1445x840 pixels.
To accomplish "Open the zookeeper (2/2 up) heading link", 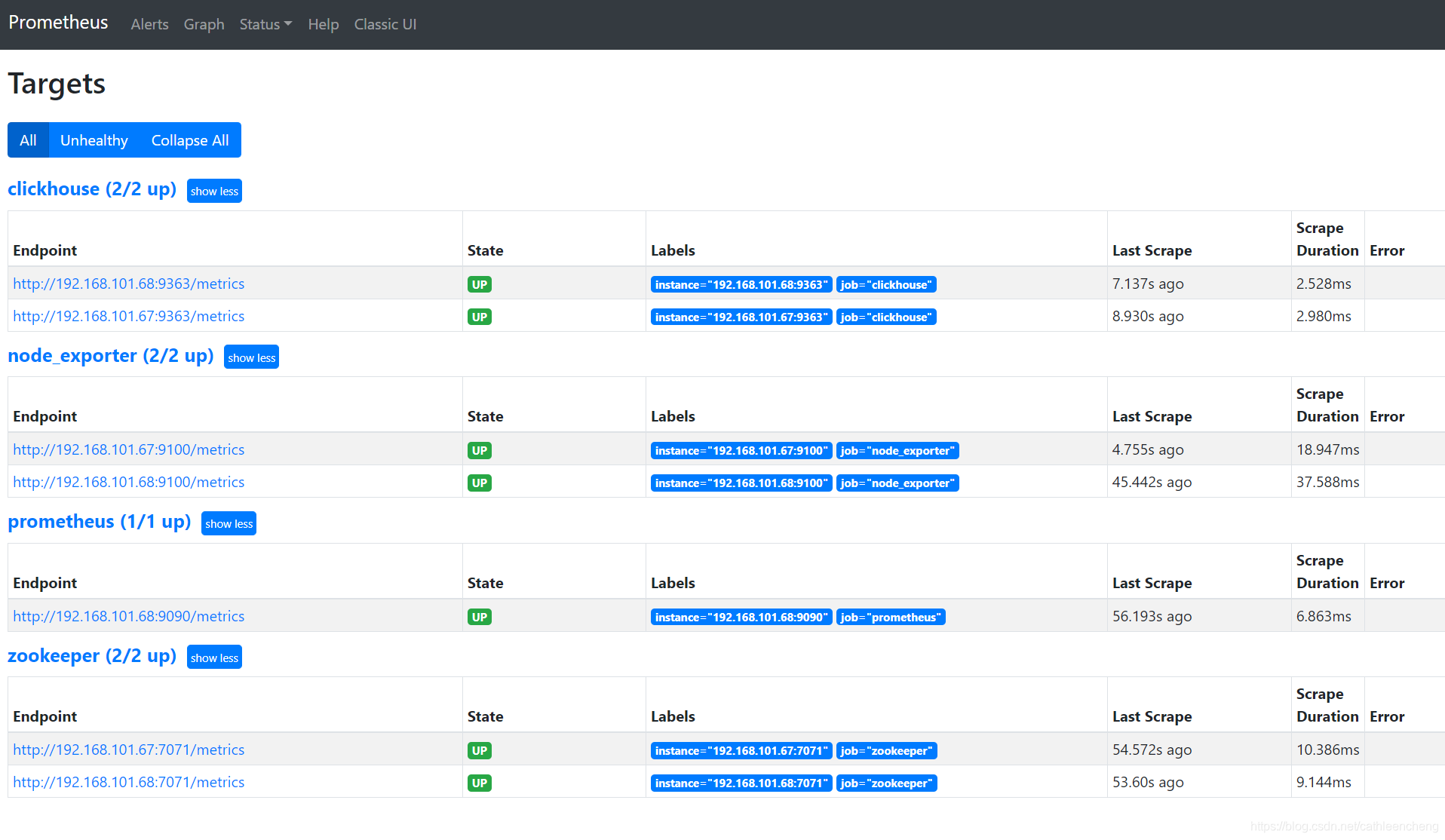I will pyautogui.click(x=92, y=655).
